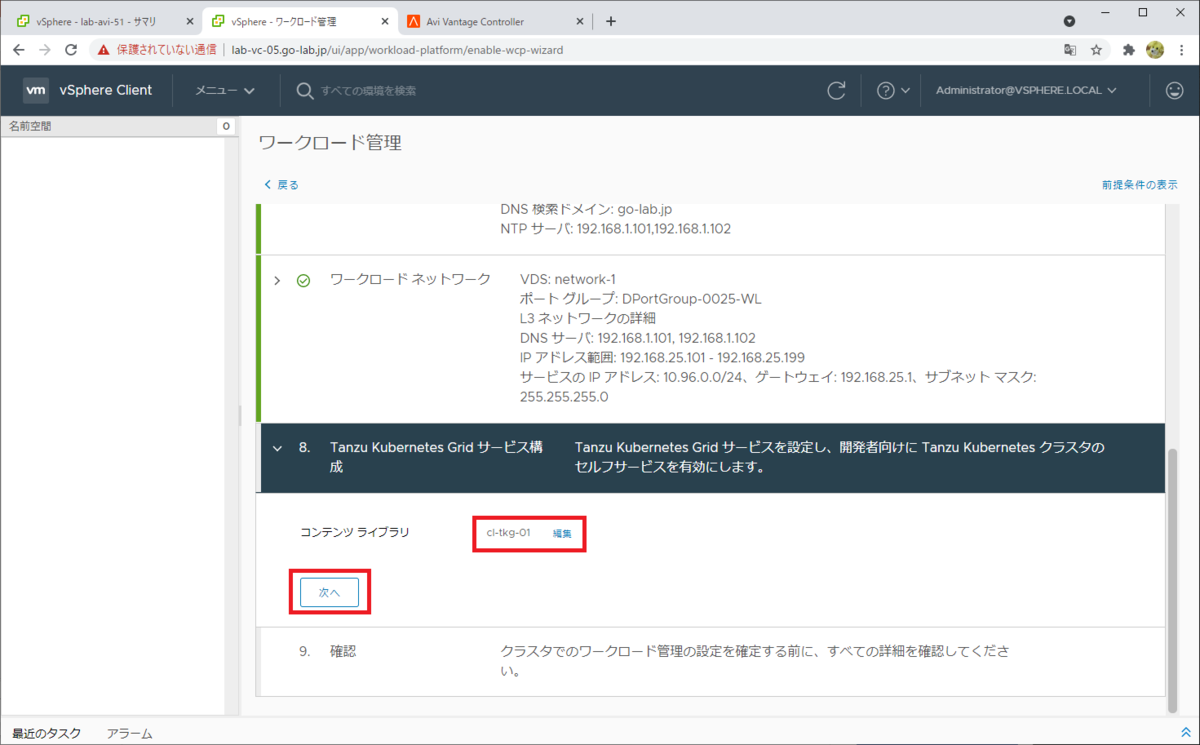The width and height of the screenshot is (1200, 745).
Task: Collapse the Tanzu Kubernetes Grid サービス構成 section
Action: click(x=277, y=448)
